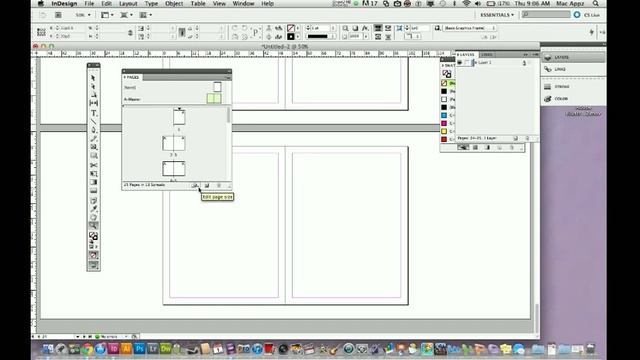Select the [None] master page thumbnail

(217, 87)
